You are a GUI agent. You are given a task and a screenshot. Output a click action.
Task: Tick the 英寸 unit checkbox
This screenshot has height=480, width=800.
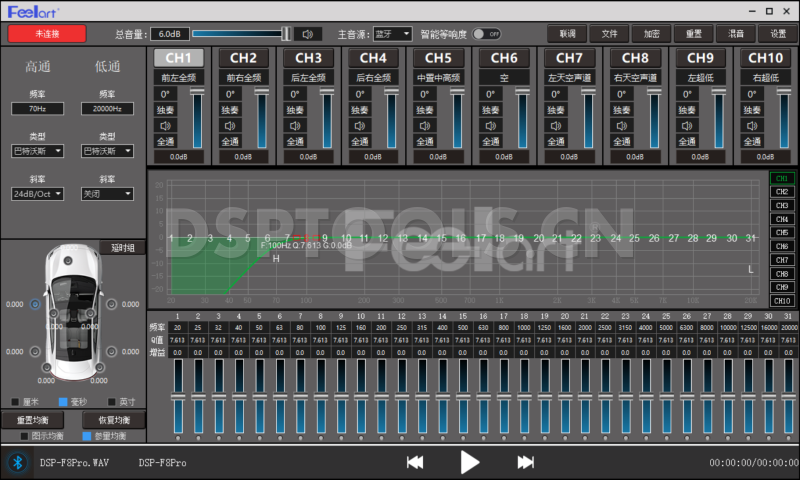[x=113, y=403]
